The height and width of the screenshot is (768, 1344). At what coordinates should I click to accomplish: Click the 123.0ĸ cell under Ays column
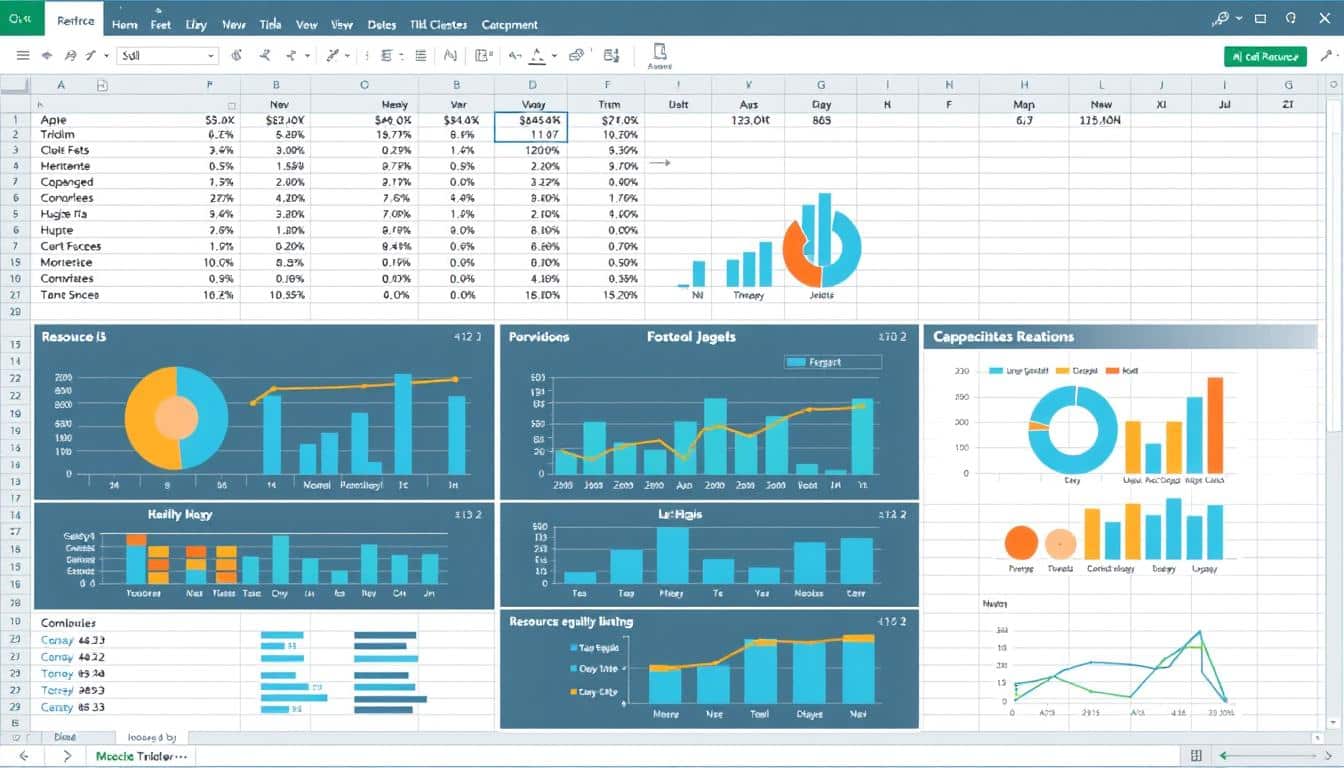pyautogui.click(x=749, y=119)
